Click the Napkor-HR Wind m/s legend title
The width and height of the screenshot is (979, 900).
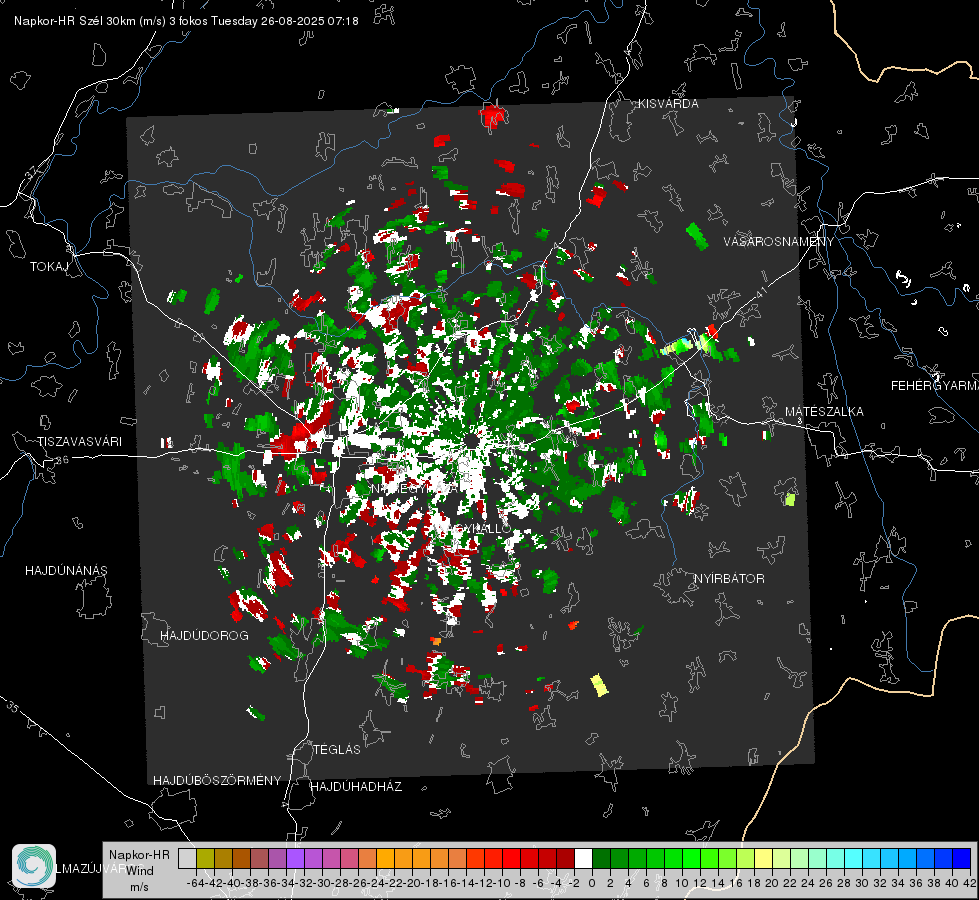pos(139,871)
